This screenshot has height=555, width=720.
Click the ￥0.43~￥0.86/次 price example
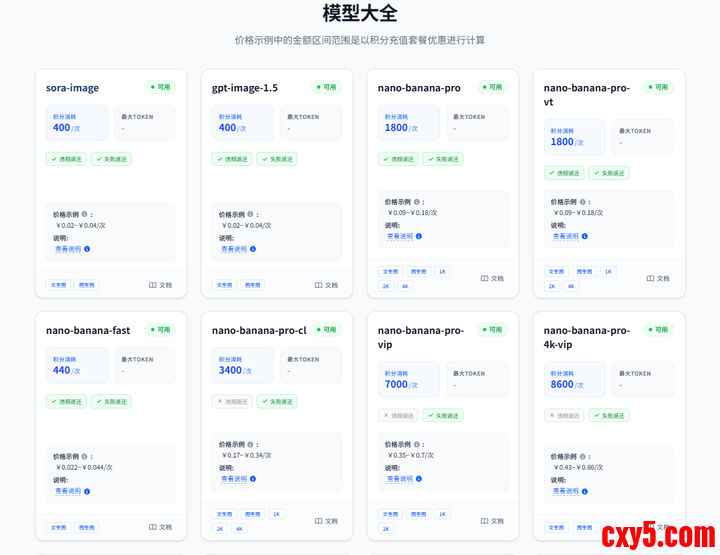(x=578, y=468)
